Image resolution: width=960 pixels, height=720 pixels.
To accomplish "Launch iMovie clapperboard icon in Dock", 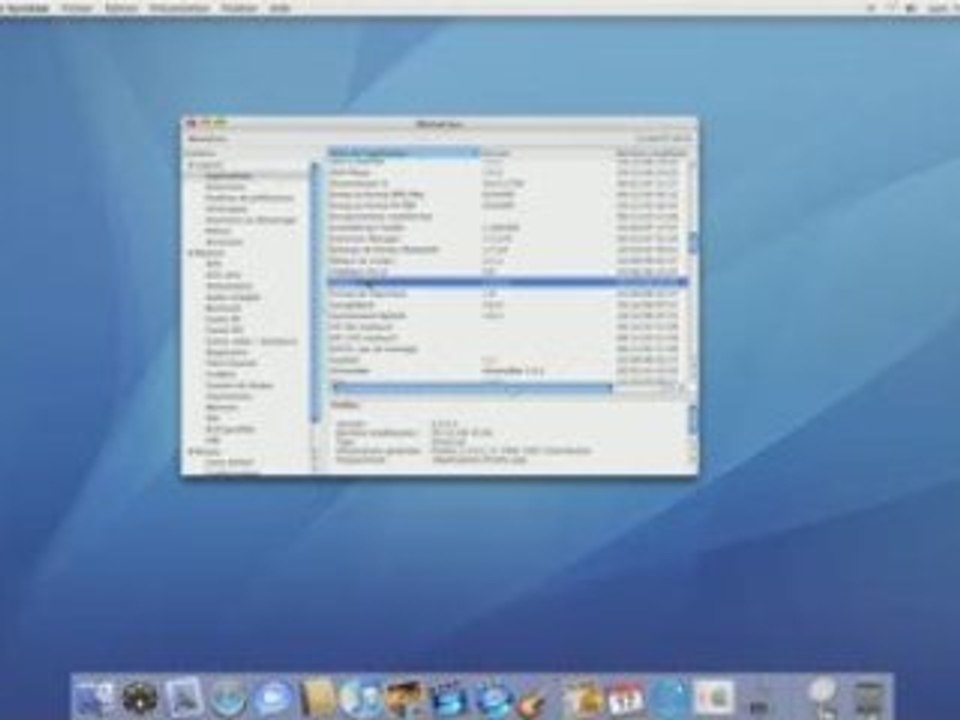I will point(449,698).
